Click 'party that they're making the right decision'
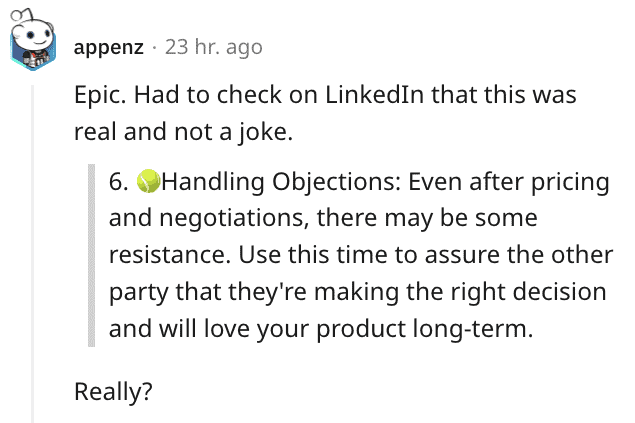Screen dimensions: 635x423 pyautogui.click(x=358, y=292)
